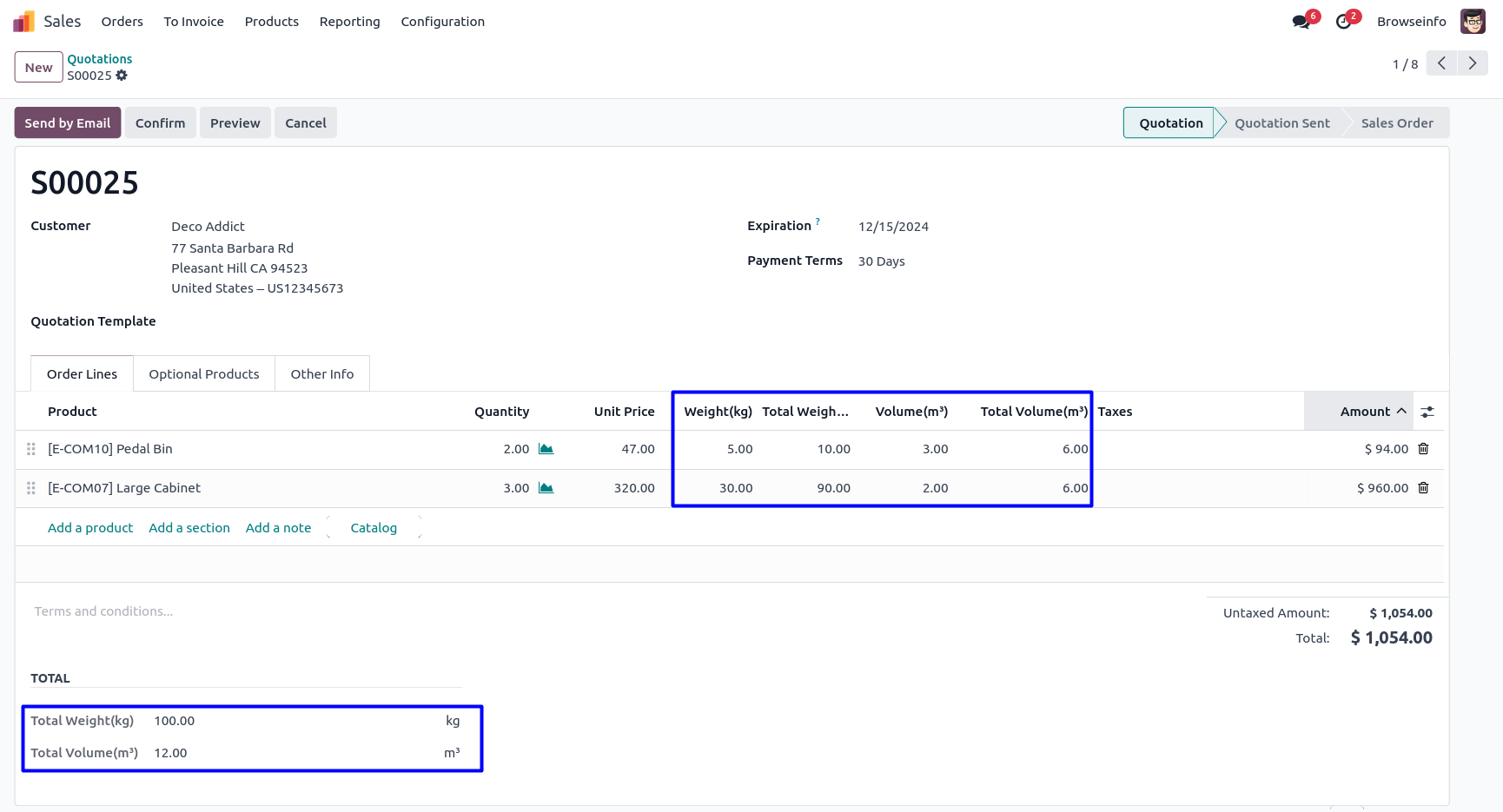Open the activities clock icon
Screen dimensions: 1503x812
(1343, 22)
